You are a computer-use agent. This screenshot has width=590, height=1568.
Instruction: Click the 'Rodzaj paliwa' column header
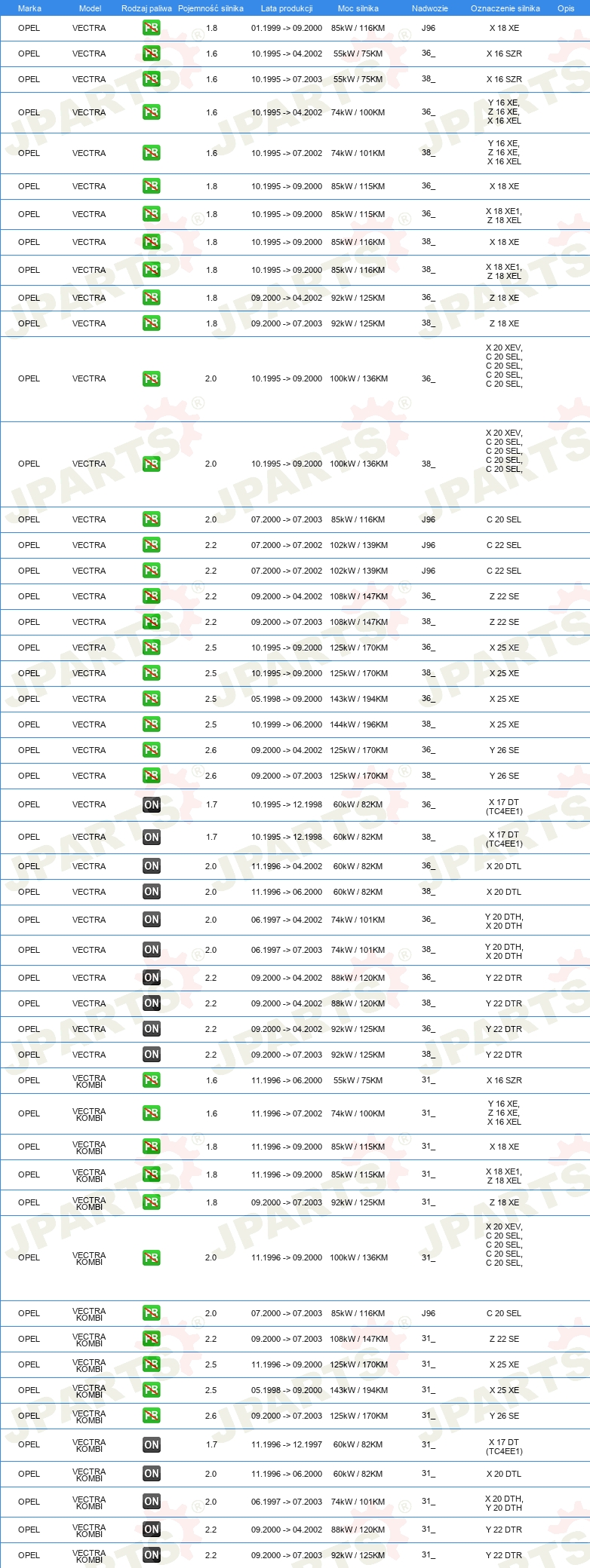point(146,8)
